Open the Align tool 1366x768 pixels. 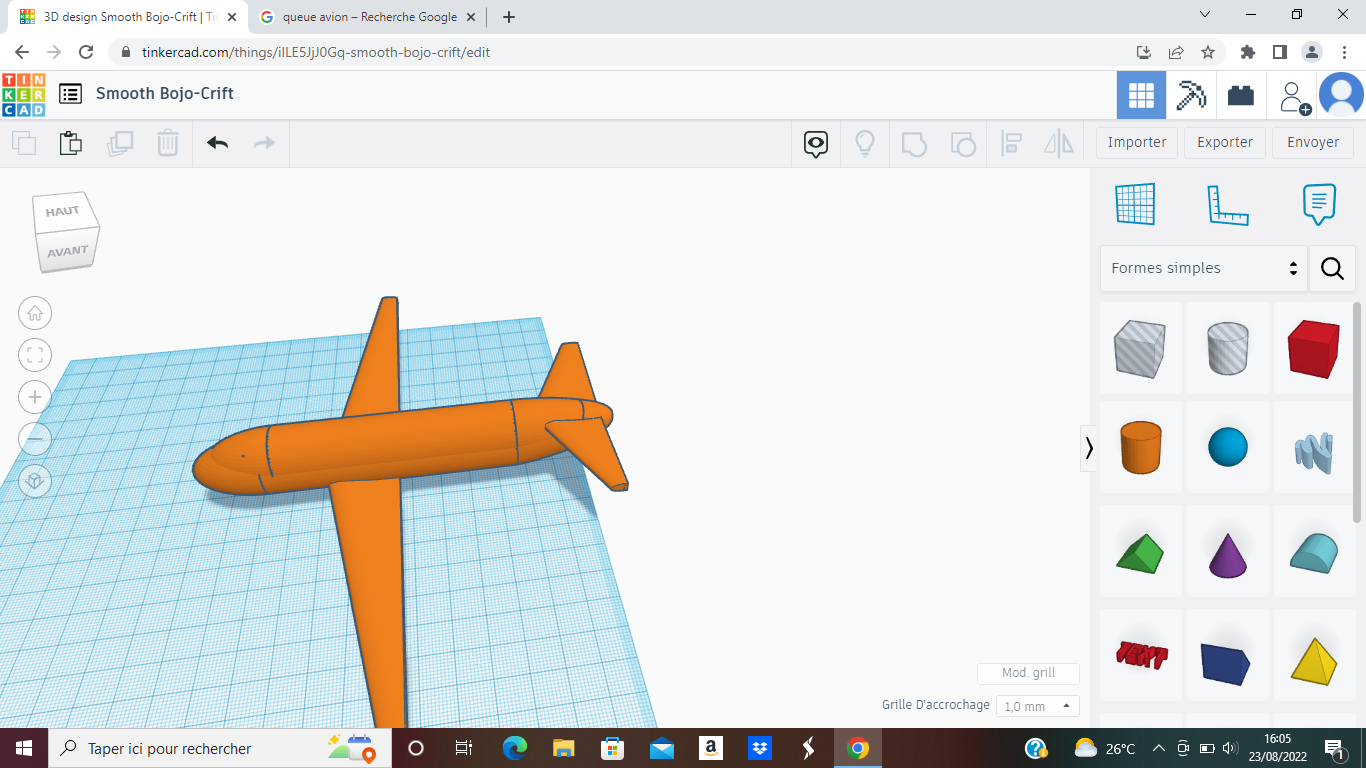[x=1011, y=143]
